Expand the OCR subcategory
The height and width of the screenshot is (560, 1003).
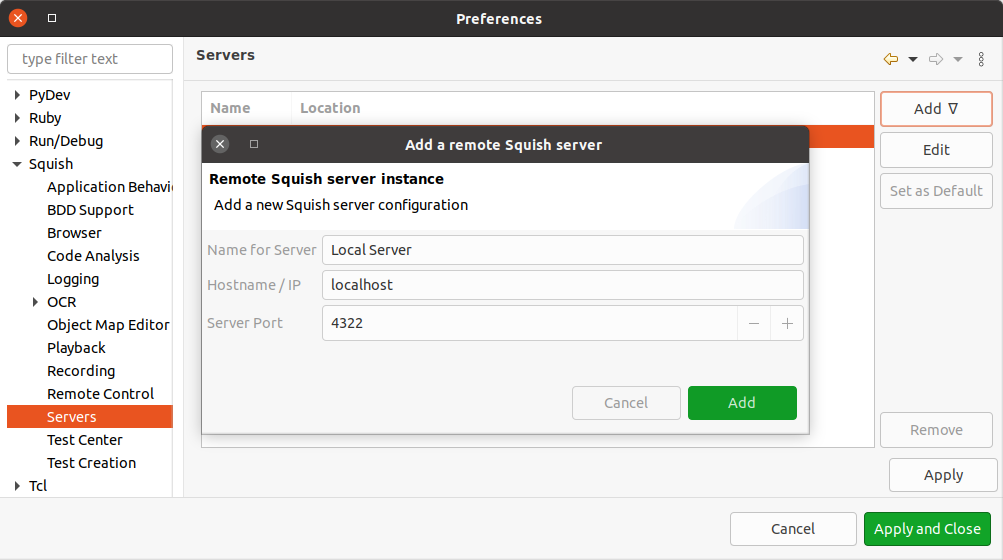coord(35,302)
